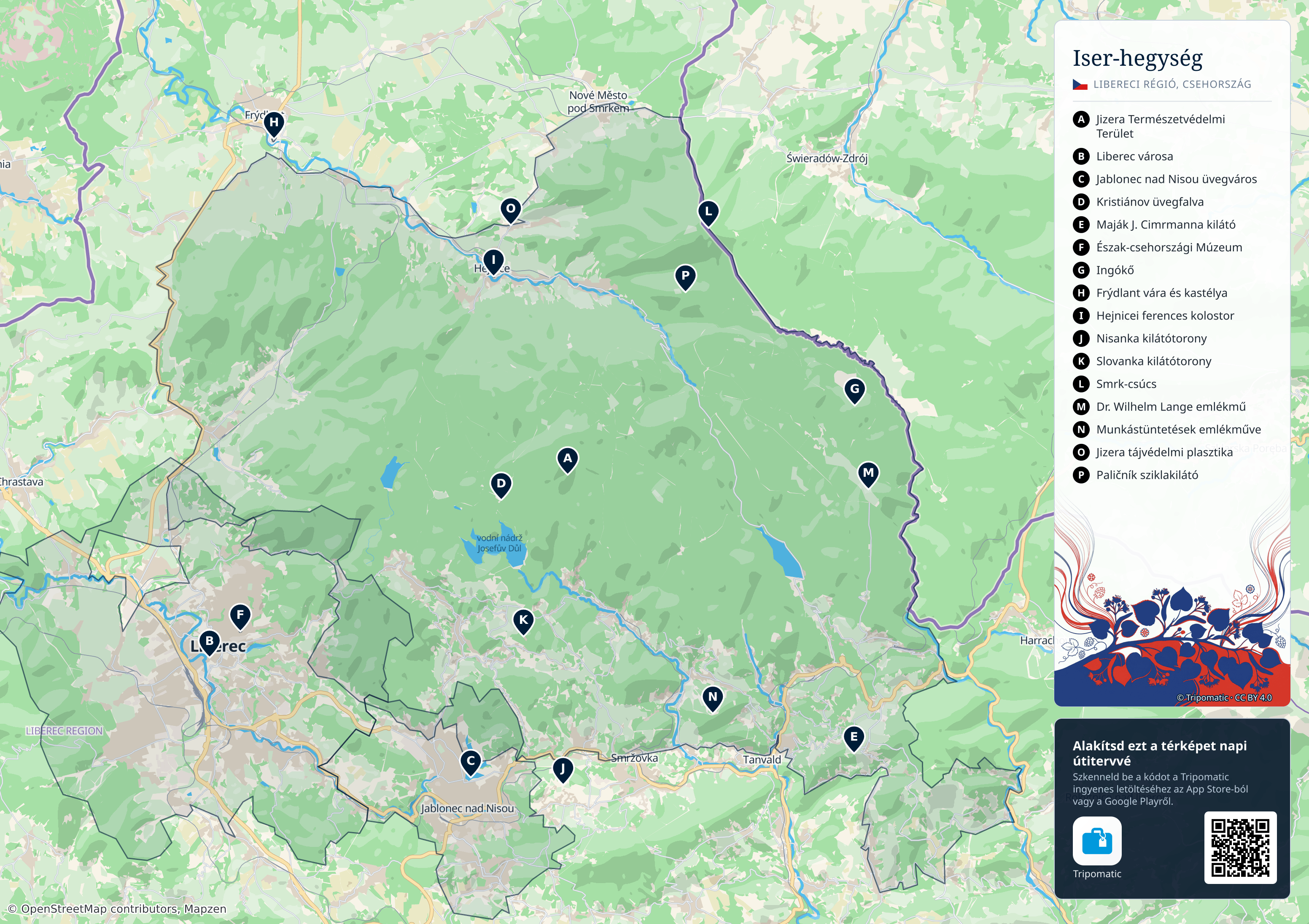
Task: Click legend text Jizera tájvédelmi plasztika
Action: (x=1164, y=452)
